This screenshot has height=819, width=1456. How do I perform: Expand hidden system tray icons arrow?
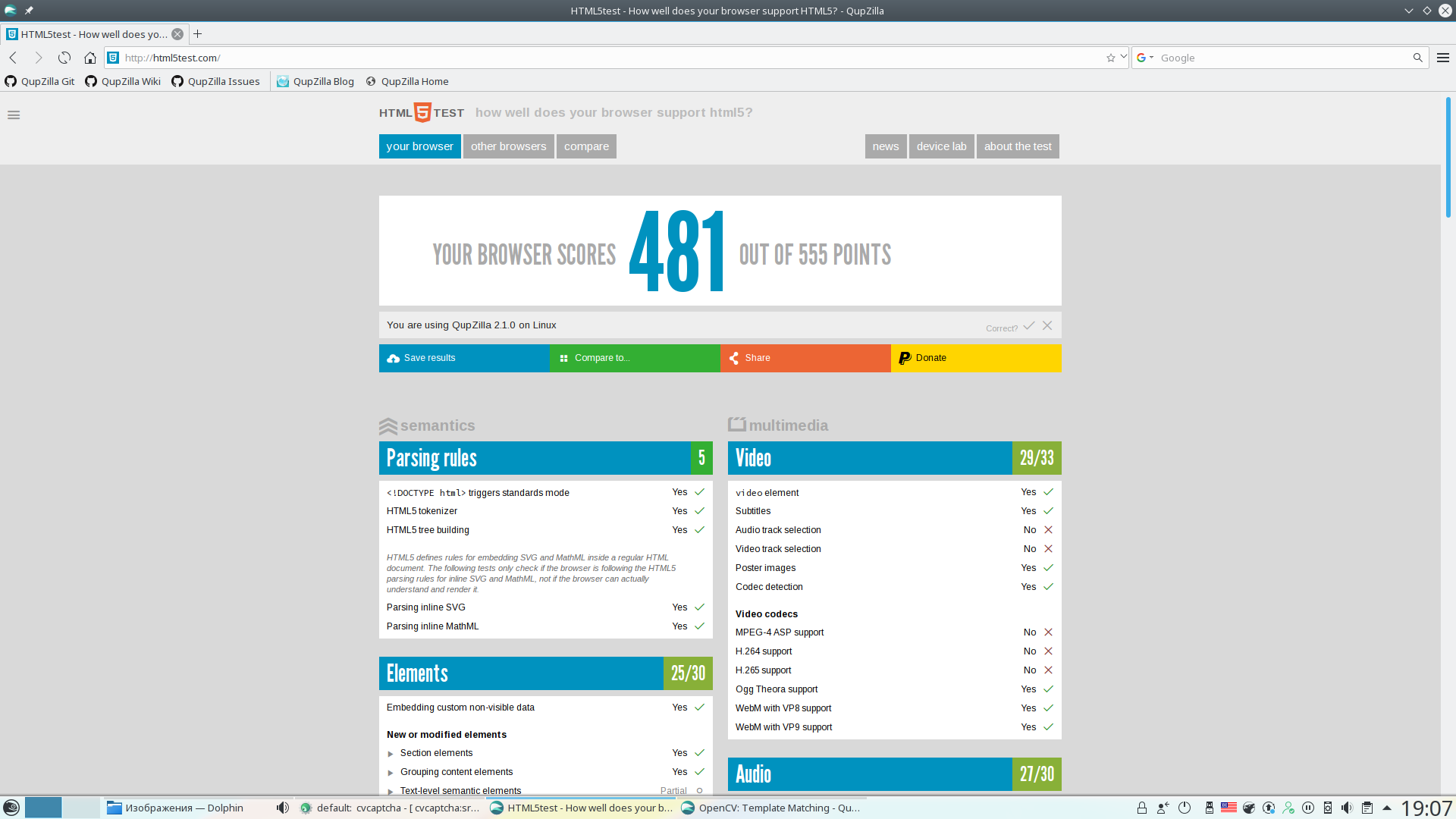click(x=1387, y=808)
